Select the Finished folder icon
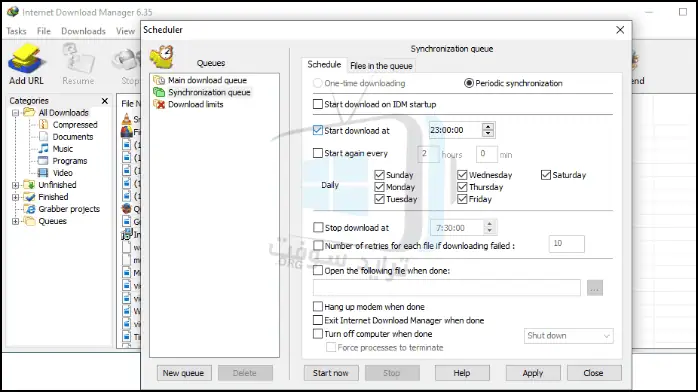The width and height of the screenshot is (698, 392). (x=29, y=197)
